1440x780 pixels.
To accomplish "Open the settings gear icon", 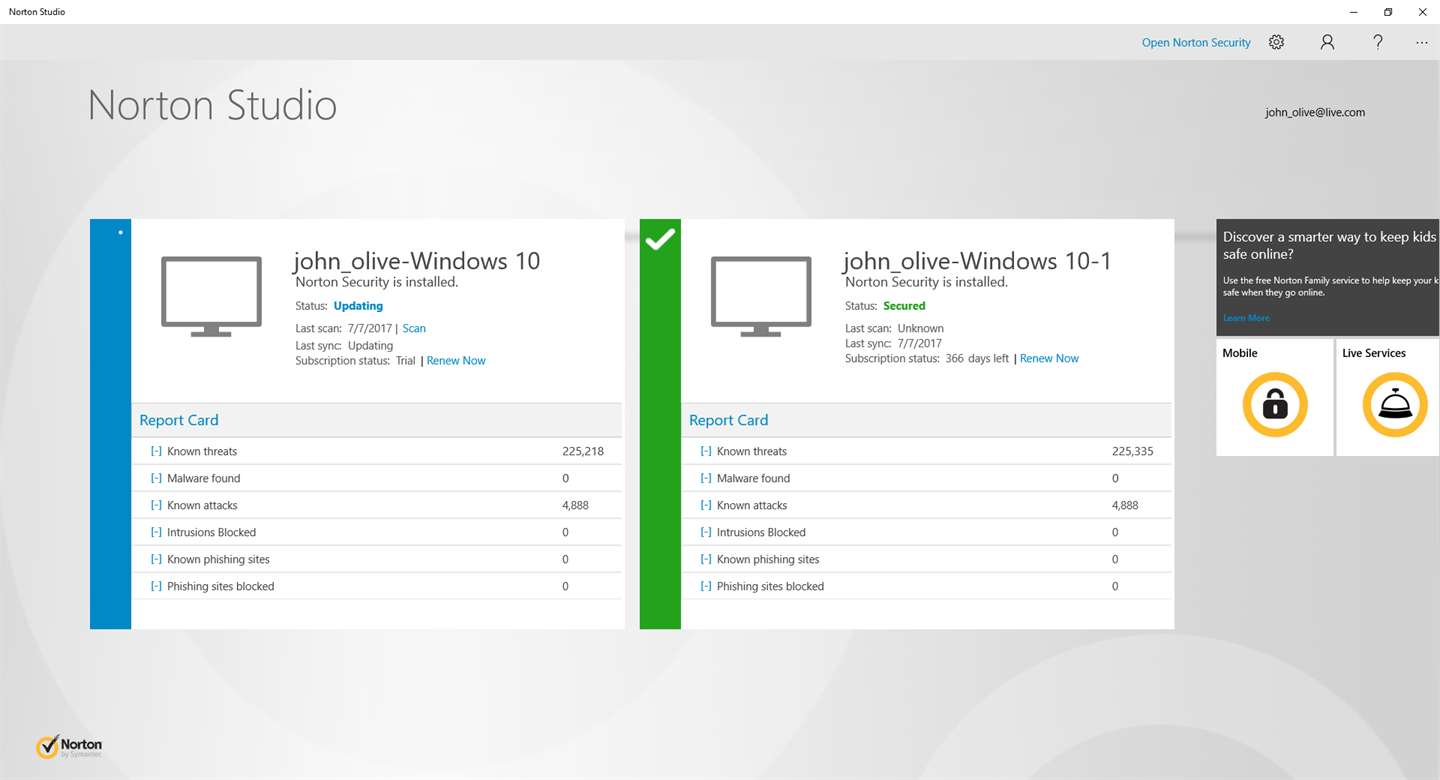I will (x=1276, y=42).
